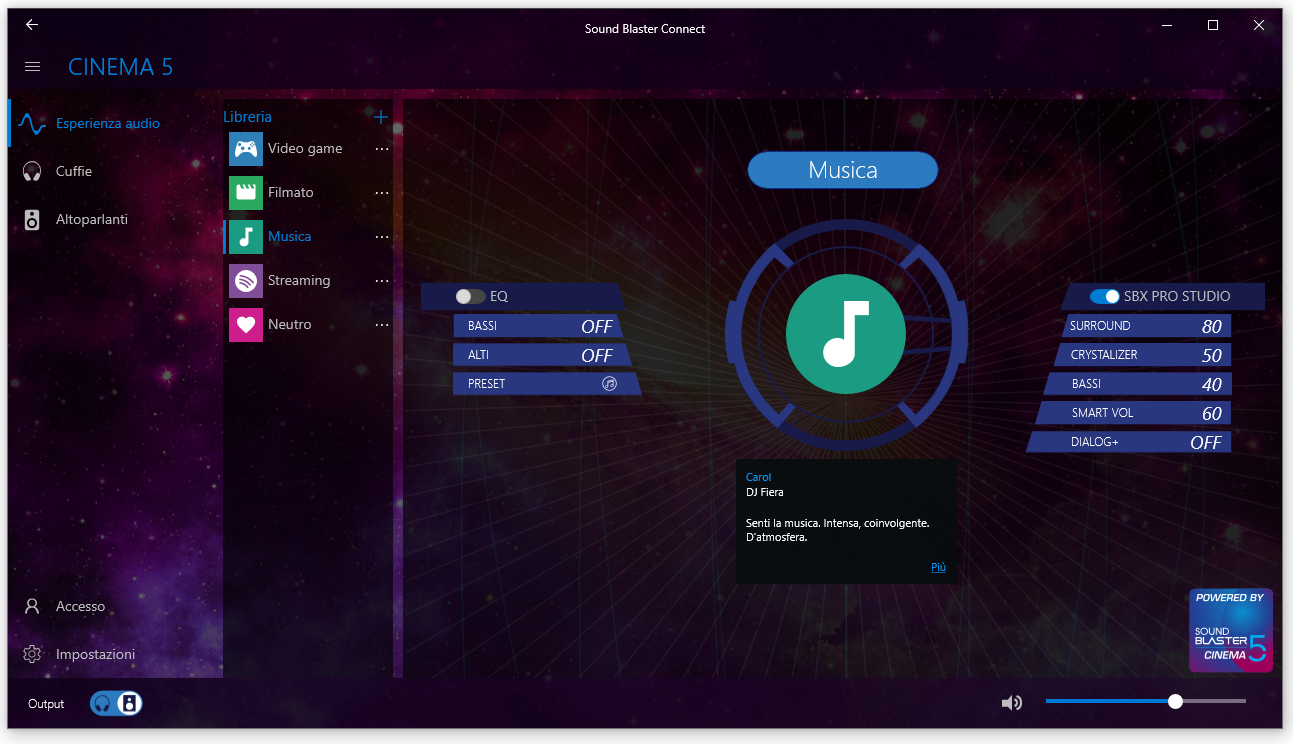
Task: Click the DJ Fiera text
Action: pyautogui.click(x=765, y=492)
